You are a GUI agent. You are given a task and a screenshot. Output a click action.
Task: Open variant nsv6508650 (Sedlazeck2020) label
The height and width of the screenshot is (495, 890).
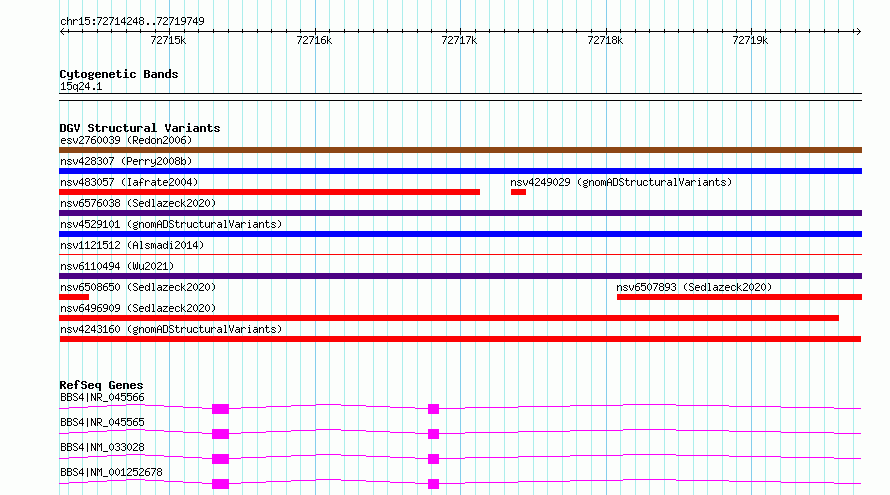point(138,287)
